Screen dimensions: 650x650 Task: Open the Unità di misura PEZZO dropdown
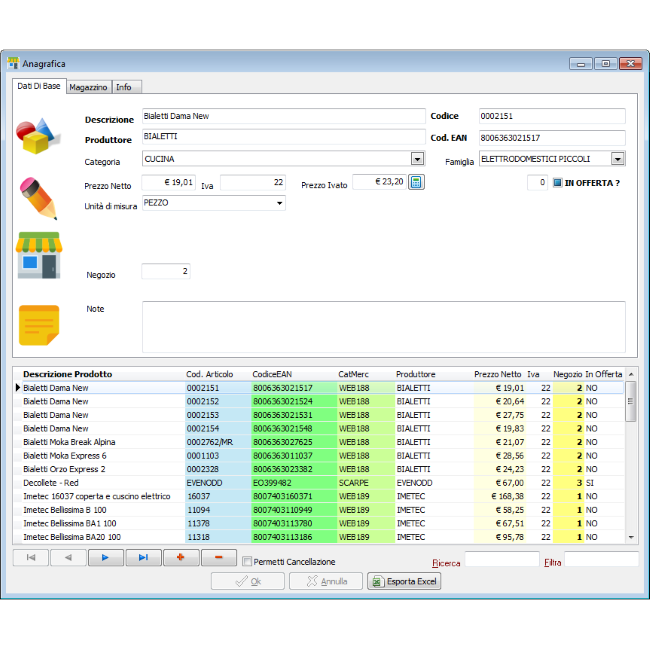pos(280,203)
